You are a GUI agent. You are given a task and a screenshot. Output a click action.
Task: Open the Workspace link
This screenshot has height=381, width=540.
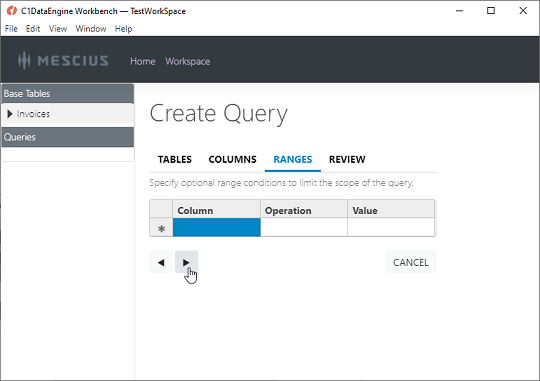coord(188,61)
